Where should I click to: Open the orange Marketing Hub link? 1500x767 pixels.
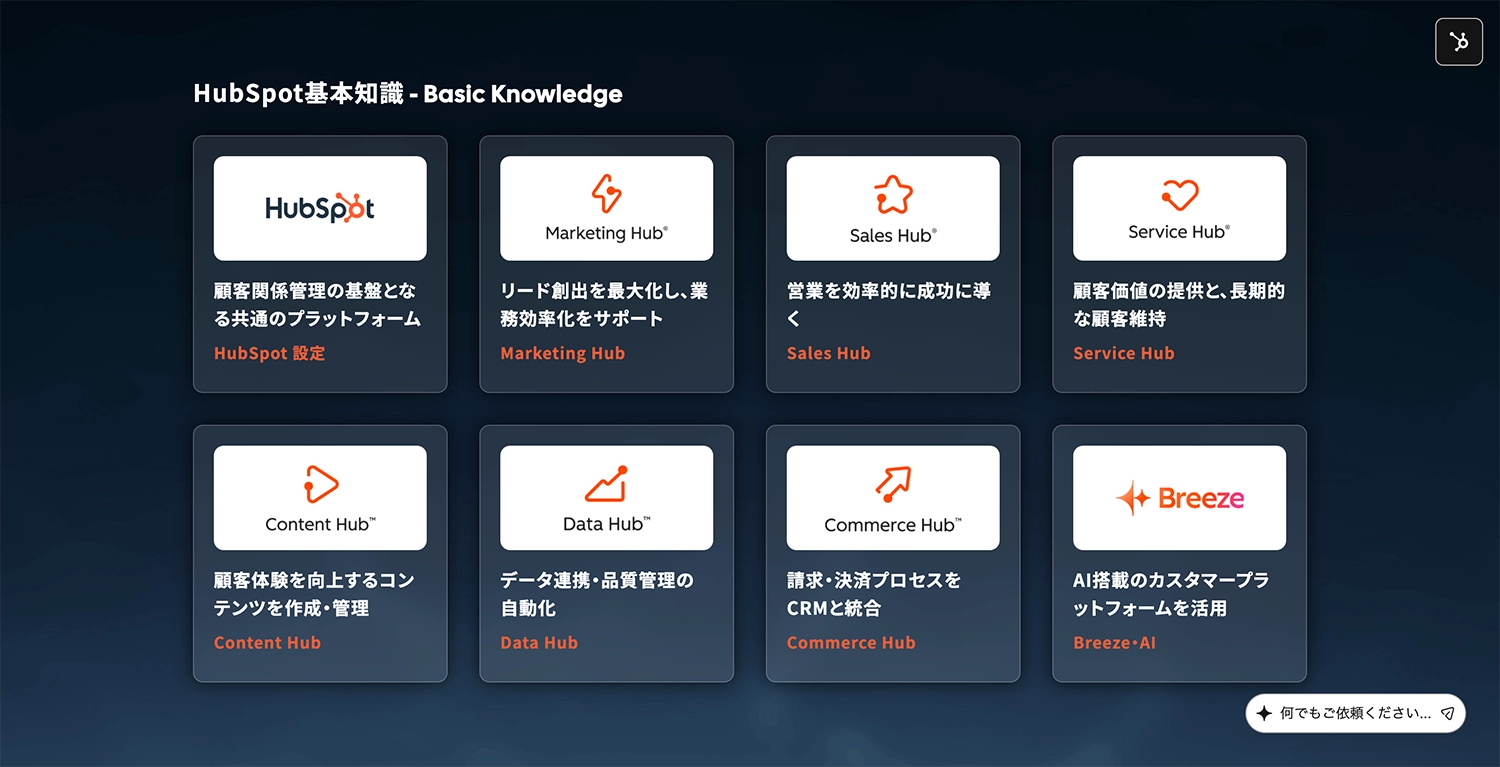(x=563, y=353)
